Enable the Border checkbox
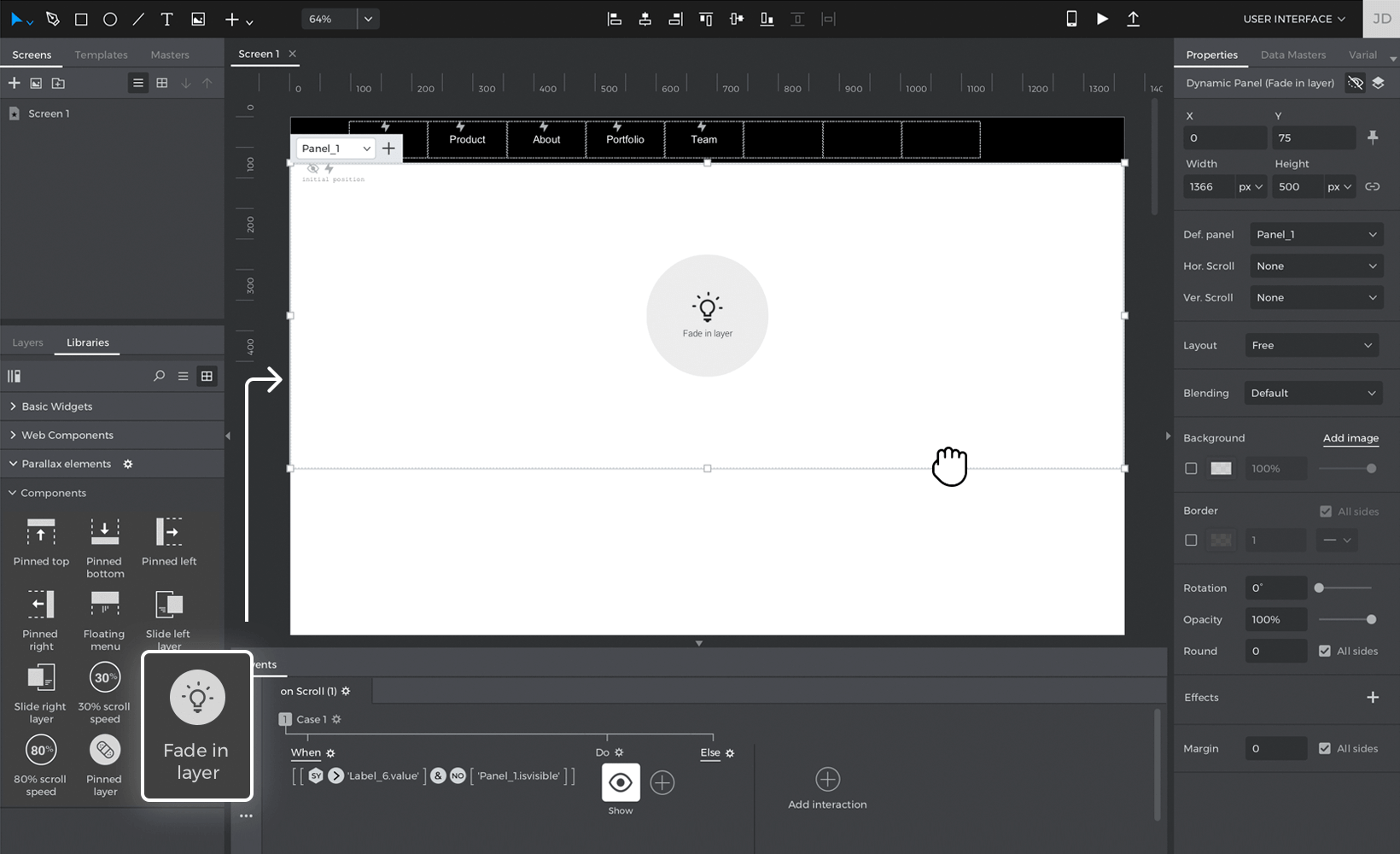Image resolution: width=1400 pixels, height=854 pixels. (1191, 540)
